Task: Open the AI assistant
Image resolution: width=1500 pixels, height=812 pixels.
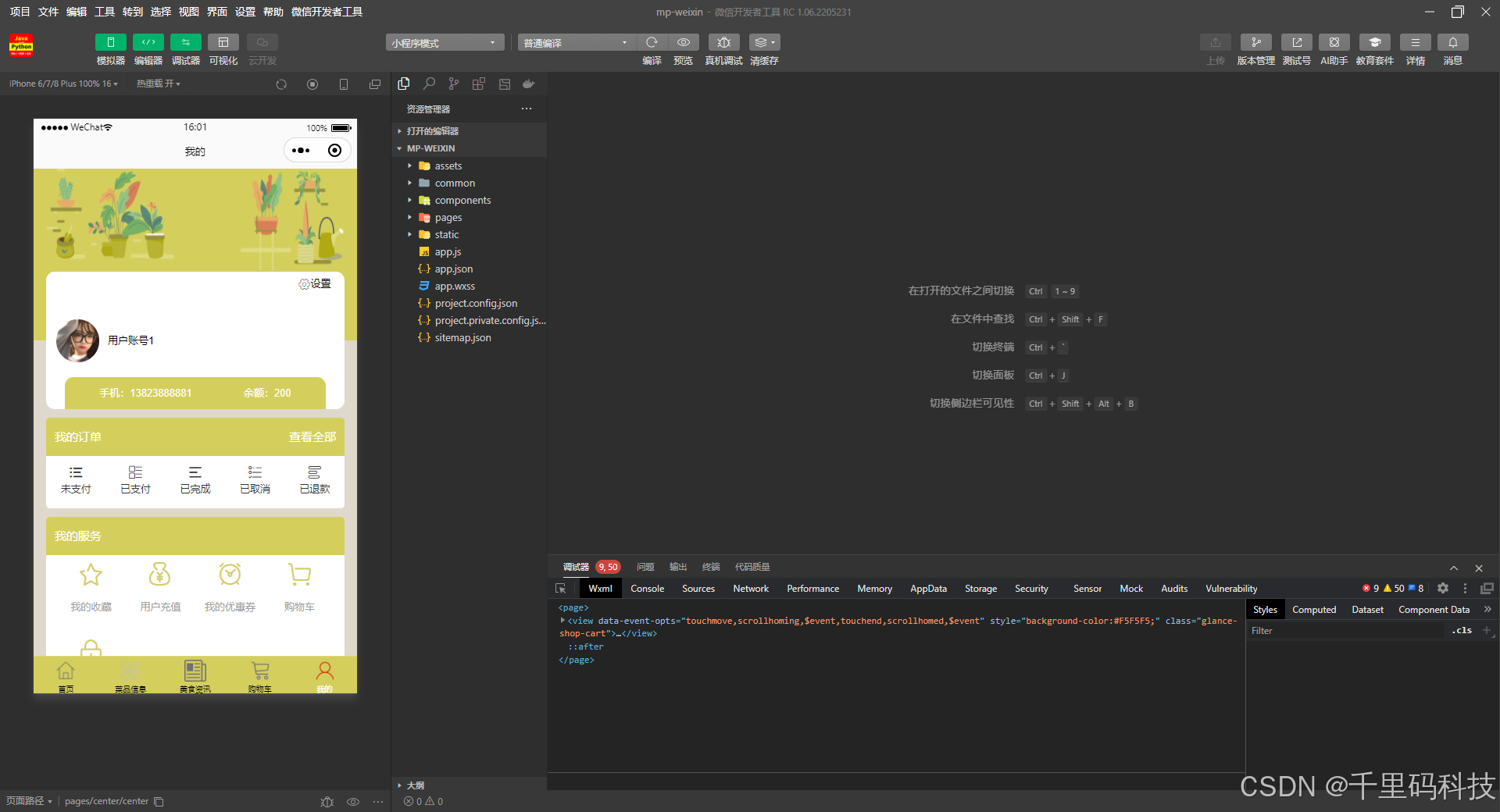Action: tap(1334, 42)
